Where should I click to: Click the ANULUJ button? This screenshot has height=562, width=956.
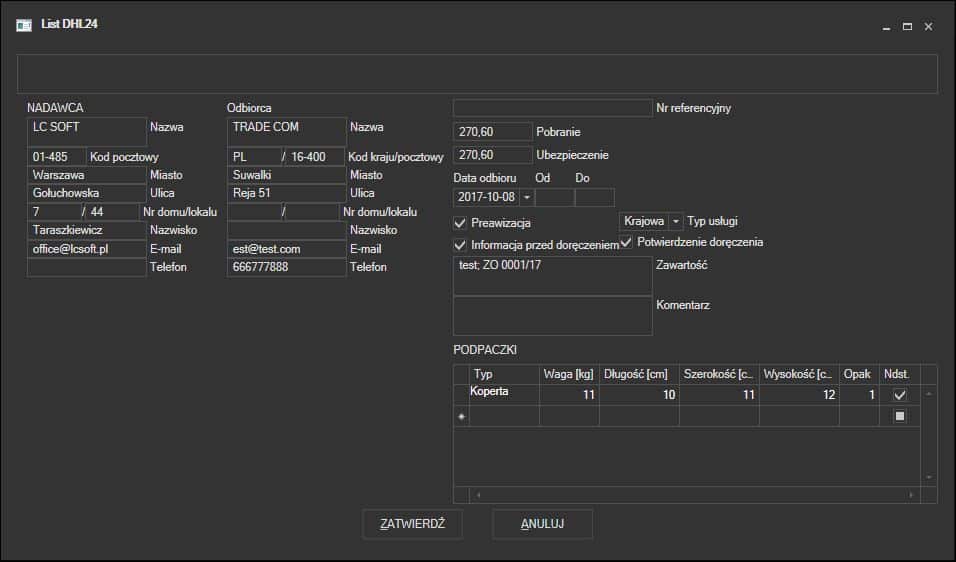[x=543, y=524]
